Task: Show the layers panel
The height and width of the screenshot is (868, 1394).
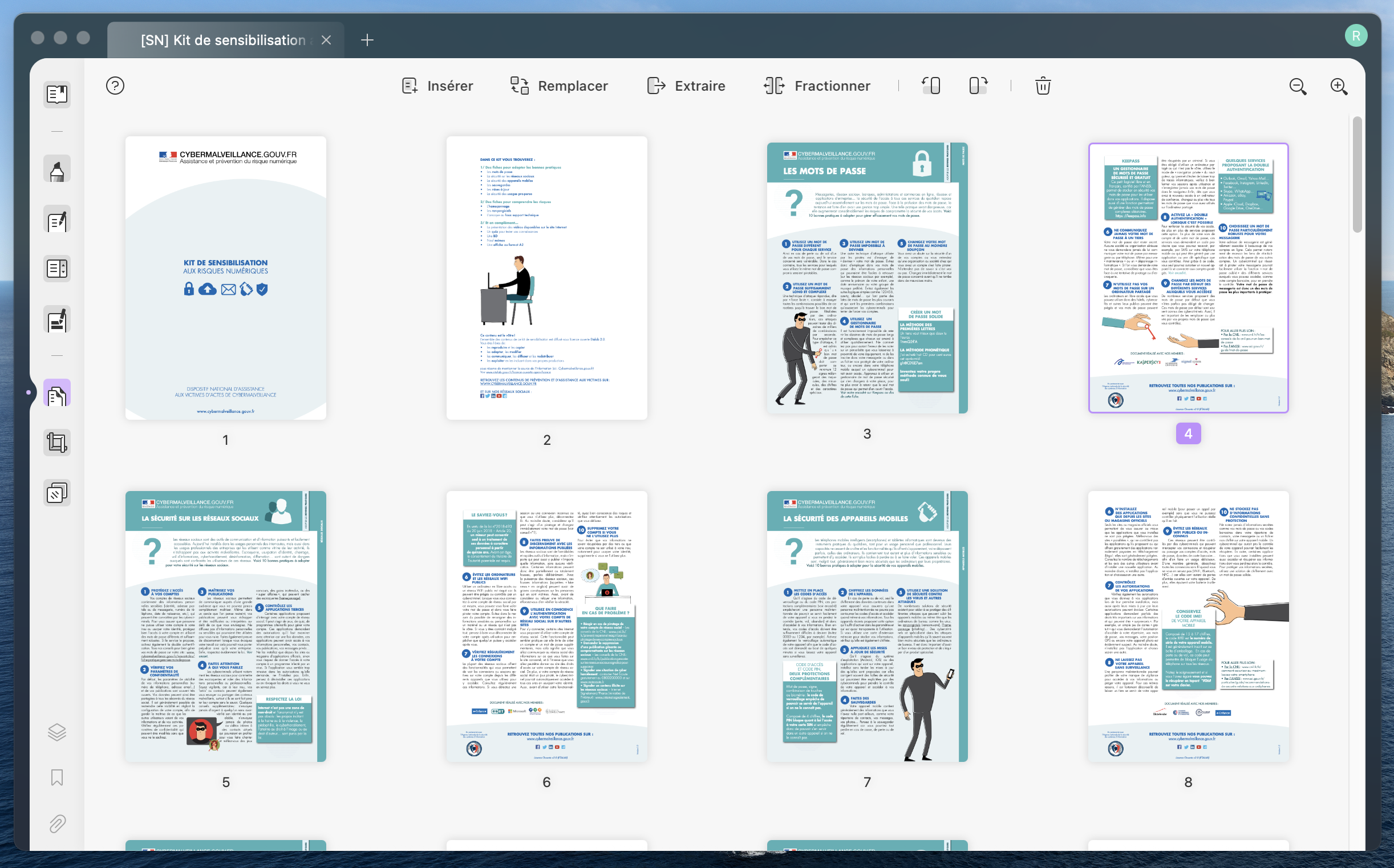Action: 57,732
